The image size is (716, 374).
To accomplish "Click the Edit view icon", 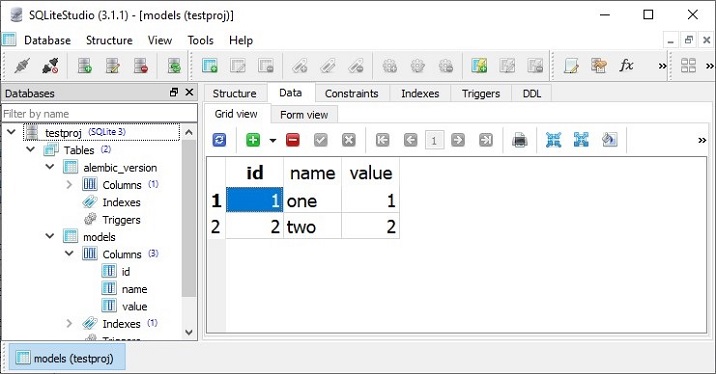I will [507, 66].
